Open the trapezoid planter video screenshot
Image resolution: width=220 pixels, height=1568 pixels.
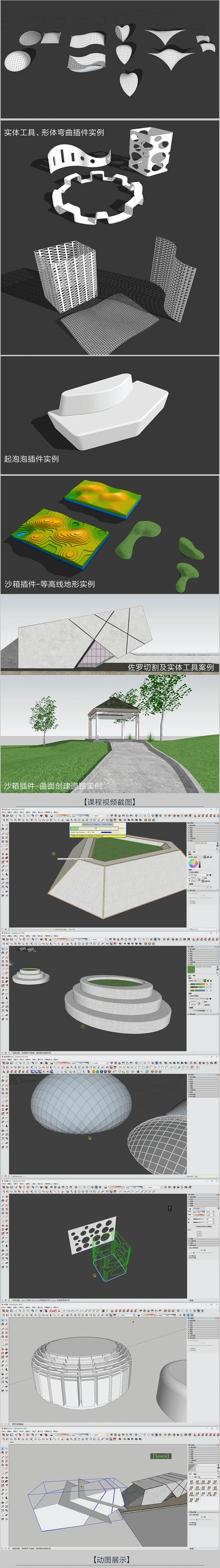click(110, 870)
